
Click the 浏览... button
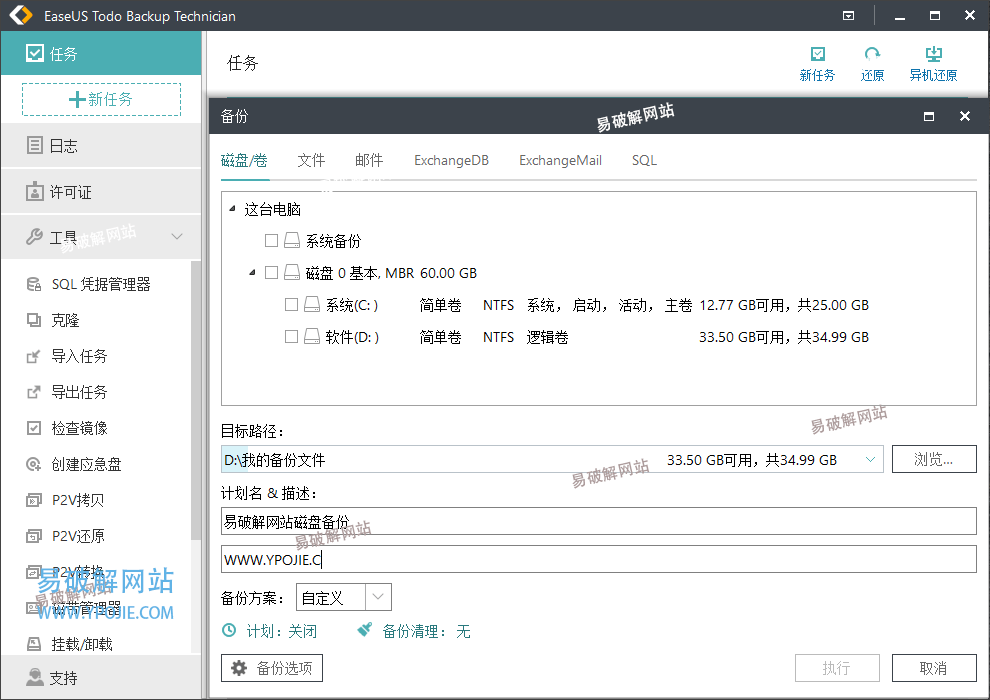933,460
